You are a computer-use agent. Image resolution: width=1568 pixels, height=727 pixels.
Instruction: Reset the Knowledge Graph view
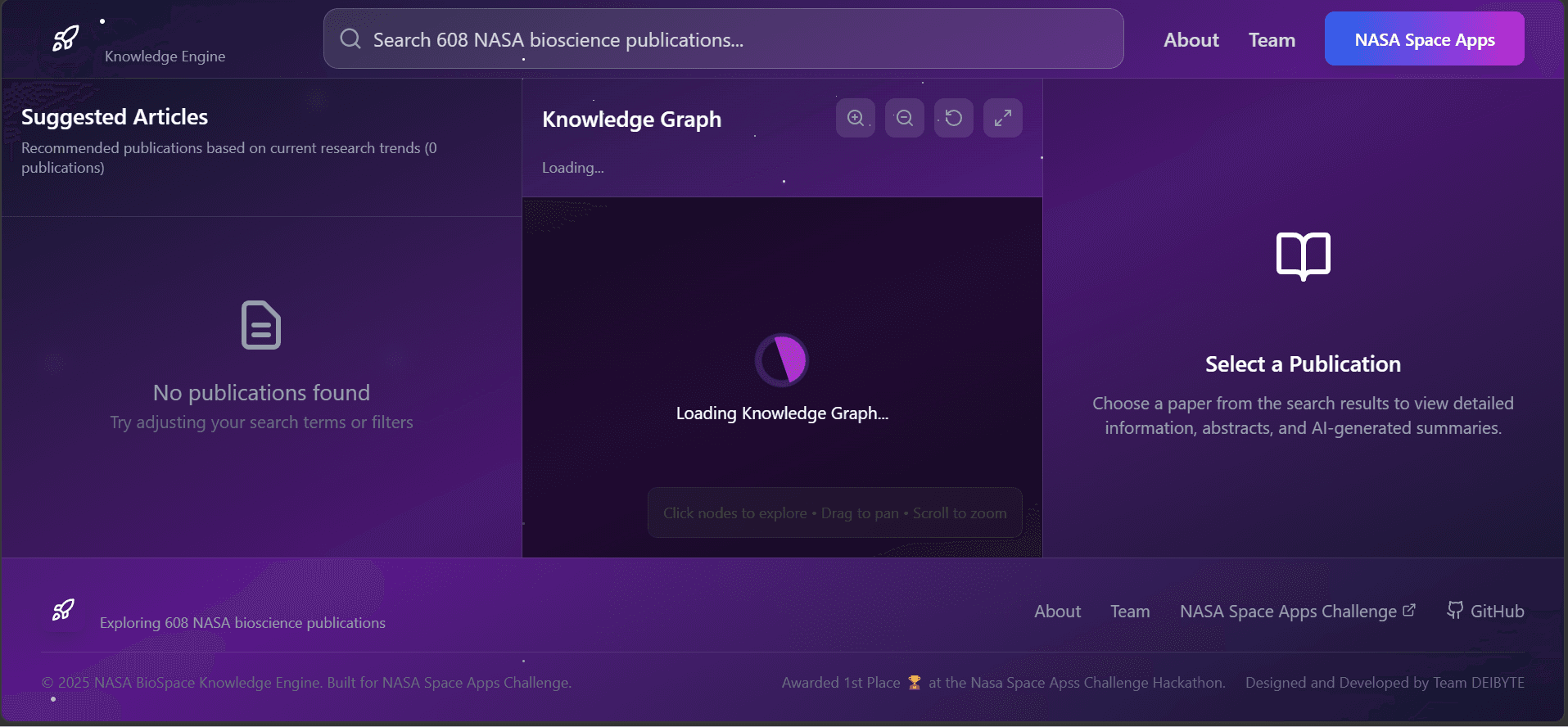click(x=954, y=118)
